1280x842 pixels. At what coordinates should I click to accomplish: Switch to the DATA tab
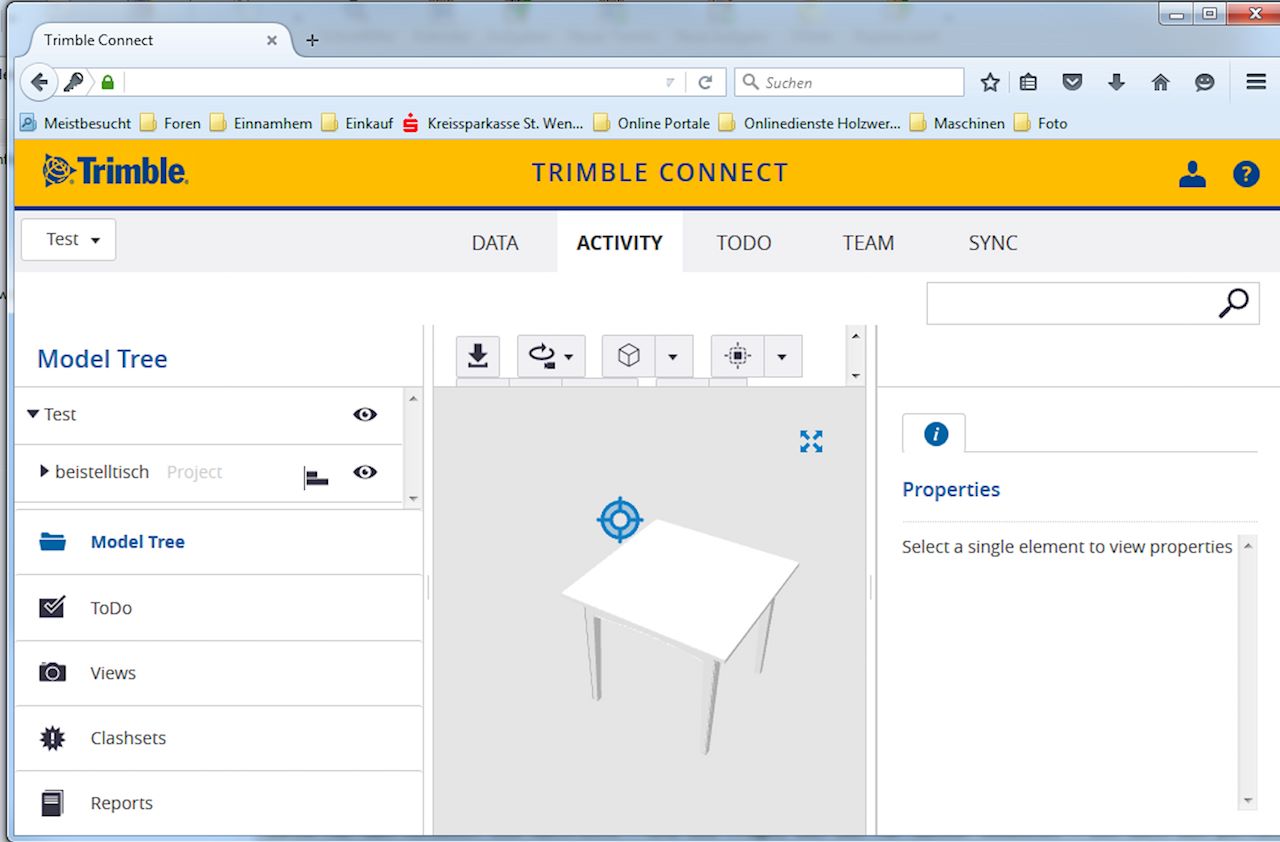point(495,243)
